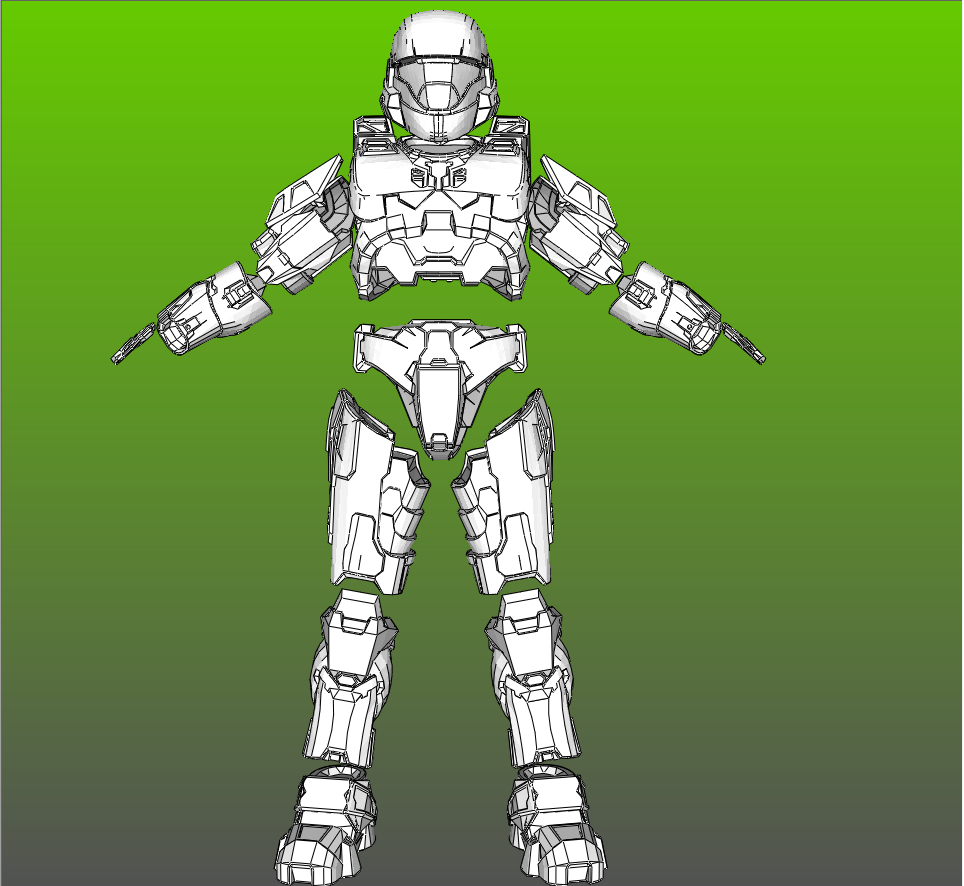The height and width of the screenshot is (886, 964).
Task: Pick the boot on viewer's right
Action: (555, 827)
